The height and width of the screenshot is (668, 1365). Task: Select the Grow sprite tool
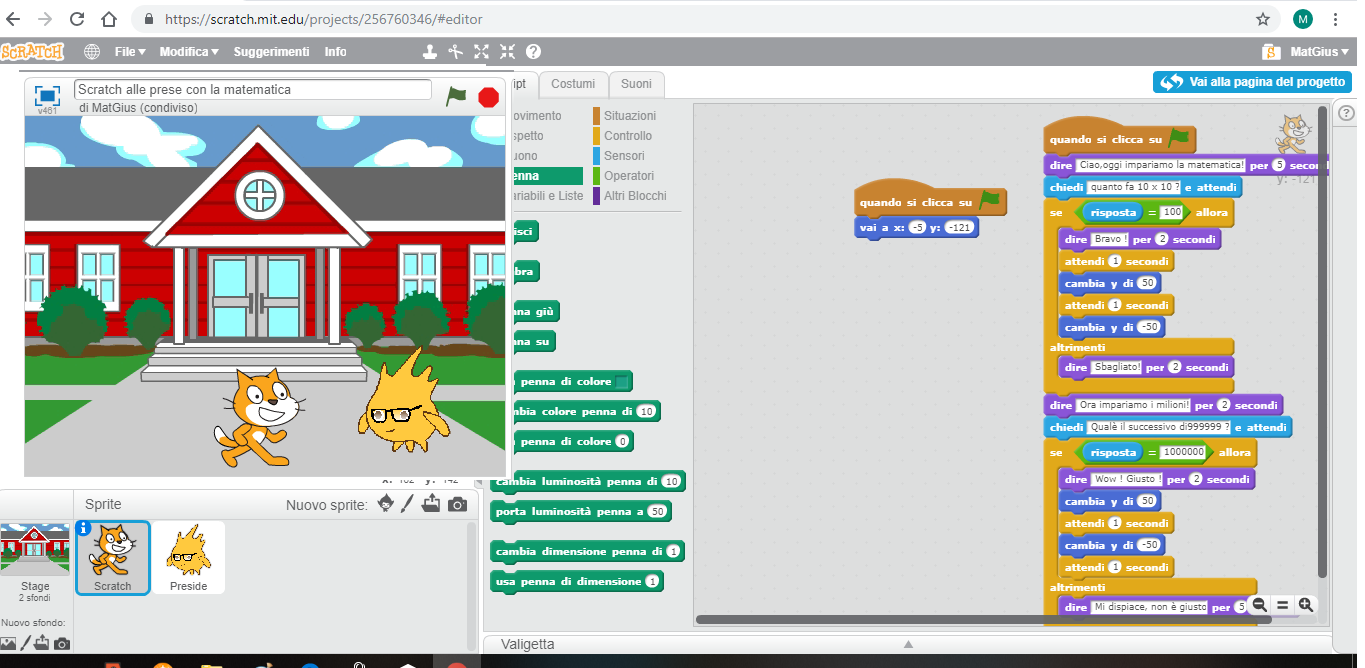pos(481,51)
